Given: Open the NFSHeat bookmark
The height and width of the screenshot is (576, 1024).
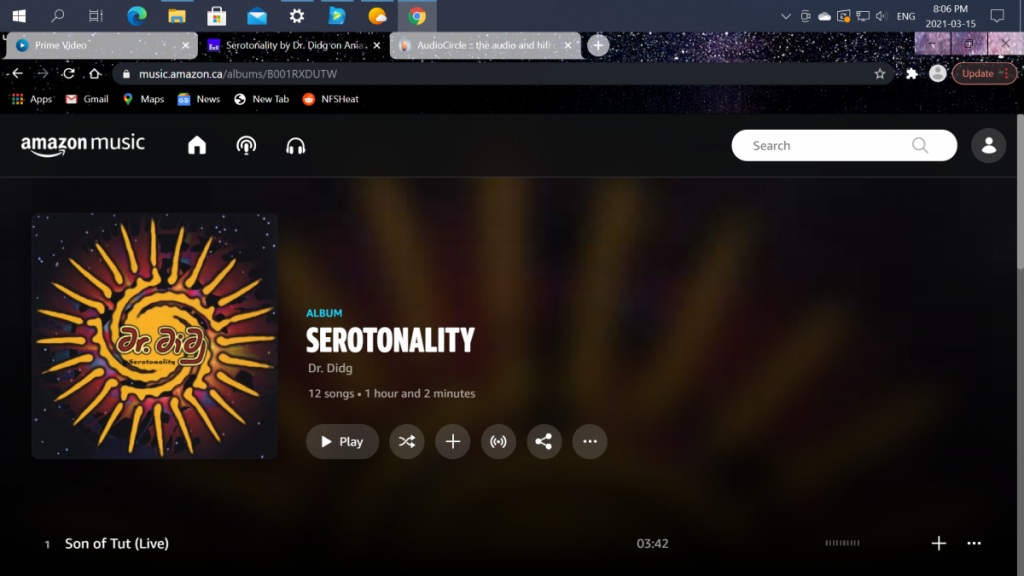Looking at the screenshot, I should 330,99.
